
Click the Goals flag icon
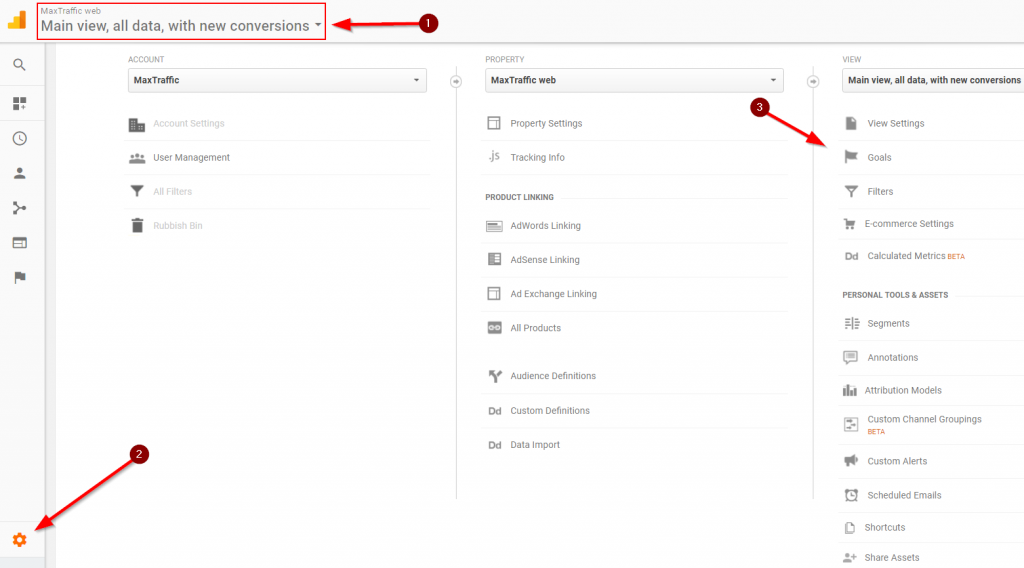[851, 157]
